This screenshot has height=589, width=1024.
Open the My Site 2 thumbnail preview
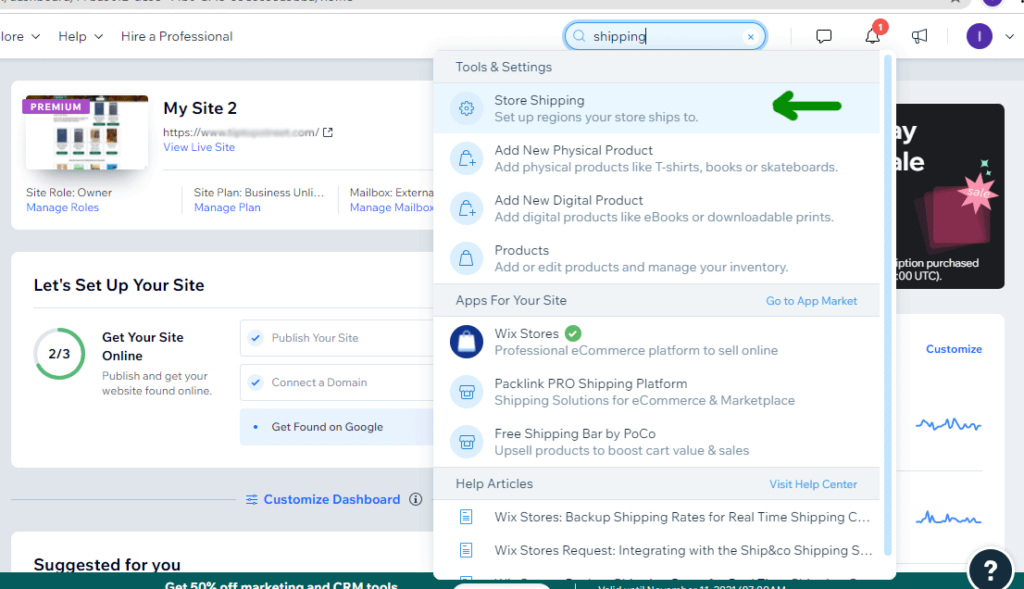point(87,133)
